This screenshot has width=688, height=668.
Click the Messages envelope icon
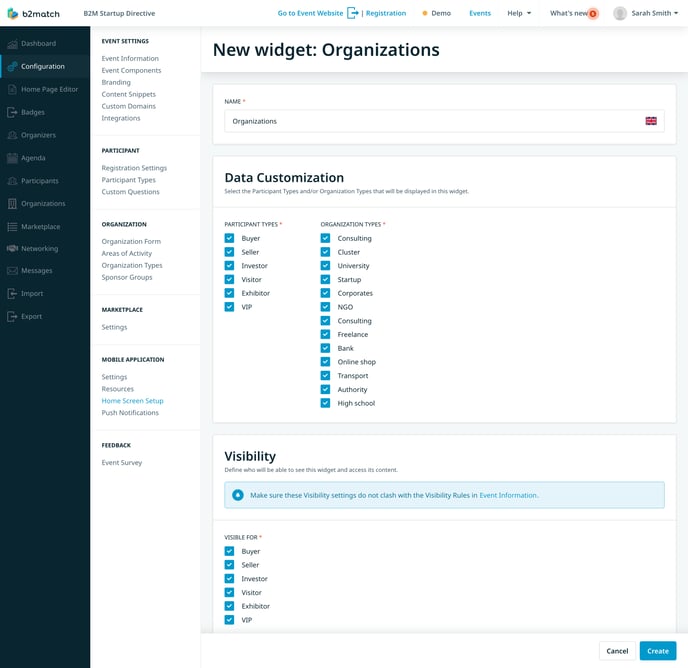pyautogui.click(x=12, y=271)
